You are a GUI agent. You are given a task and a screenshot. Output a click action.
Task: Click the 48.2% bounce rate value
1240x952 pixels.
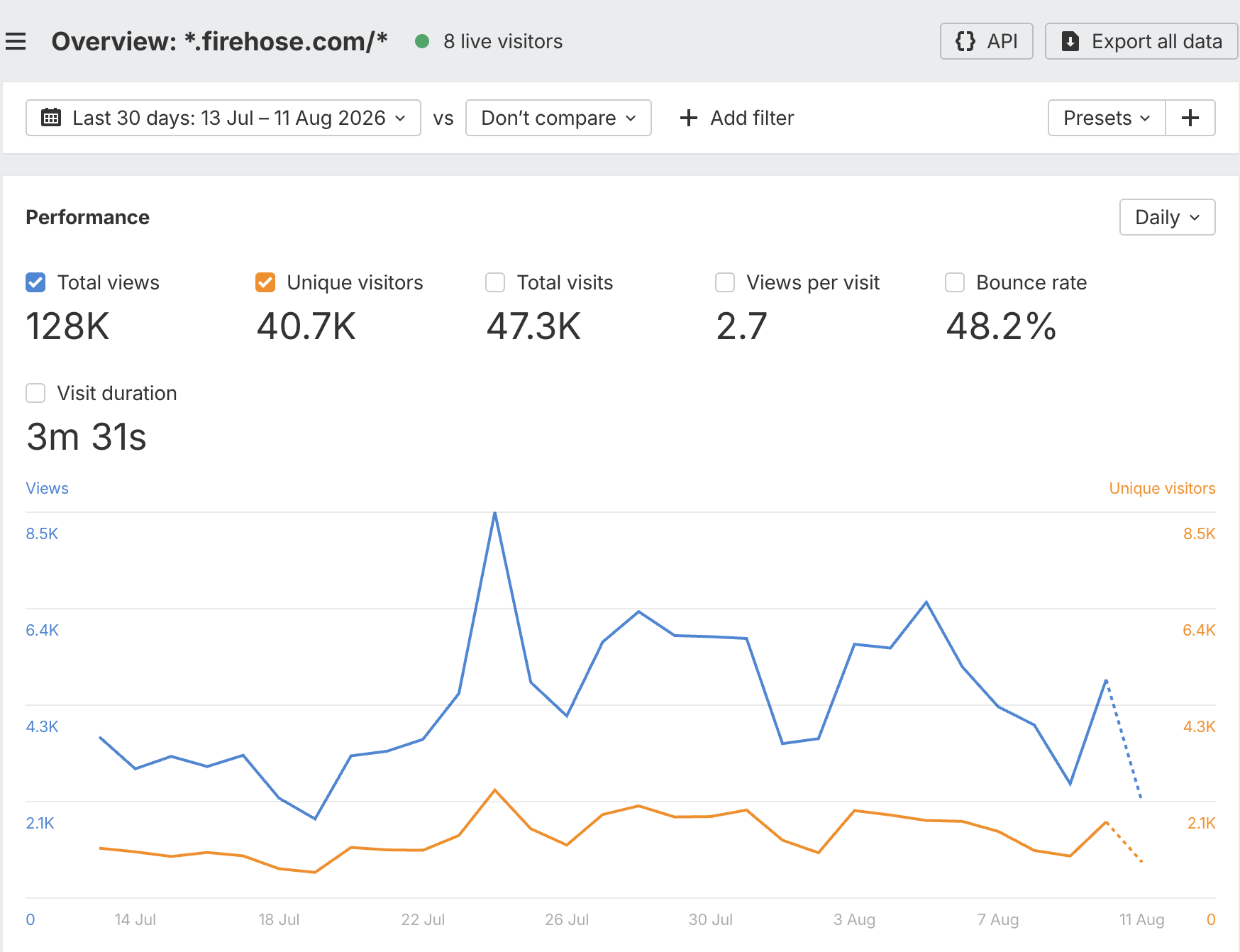pos(1001,326)
